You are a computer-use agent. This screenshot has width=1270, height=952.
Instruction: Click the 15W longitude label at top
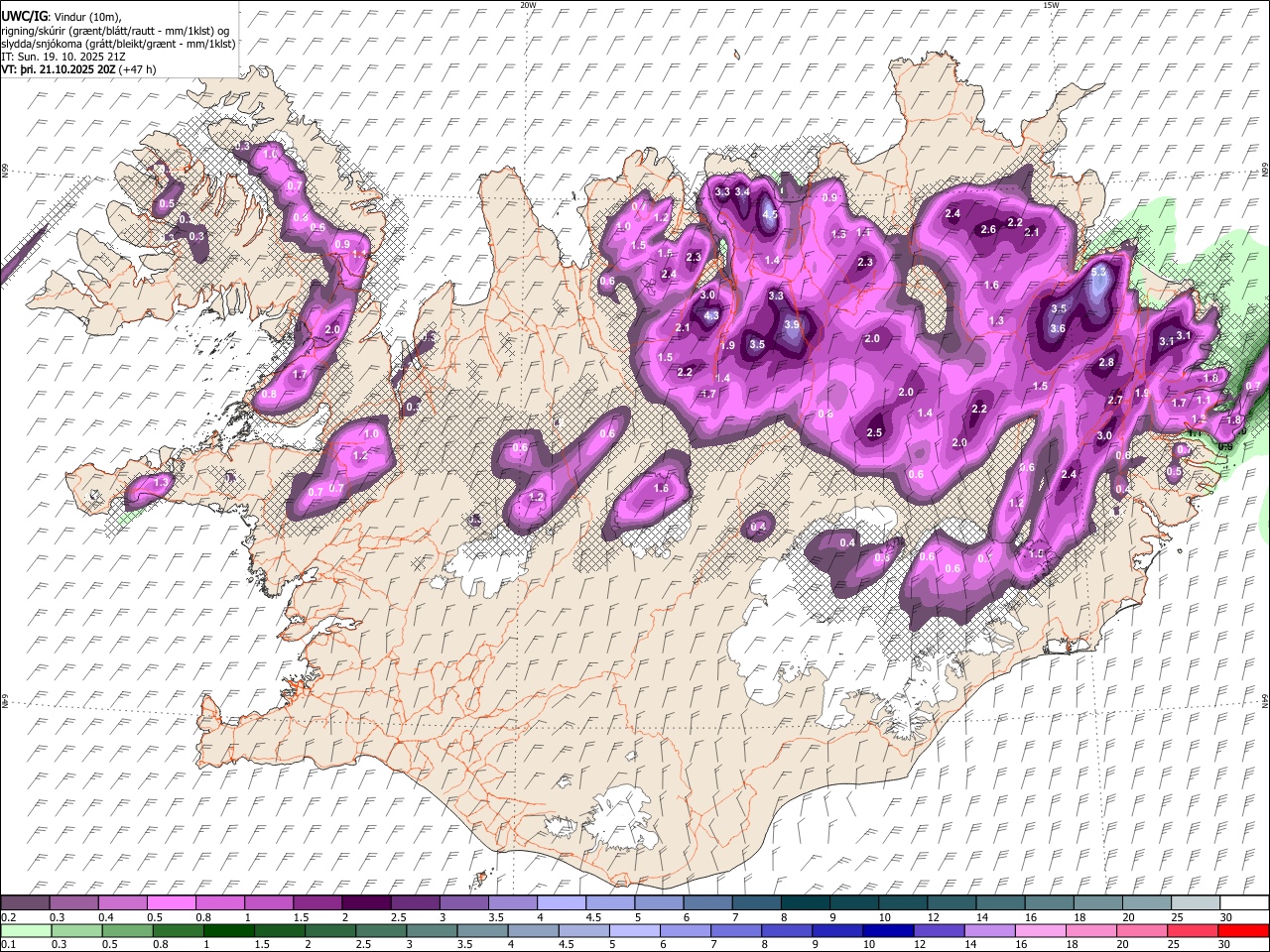[1050, 5]
